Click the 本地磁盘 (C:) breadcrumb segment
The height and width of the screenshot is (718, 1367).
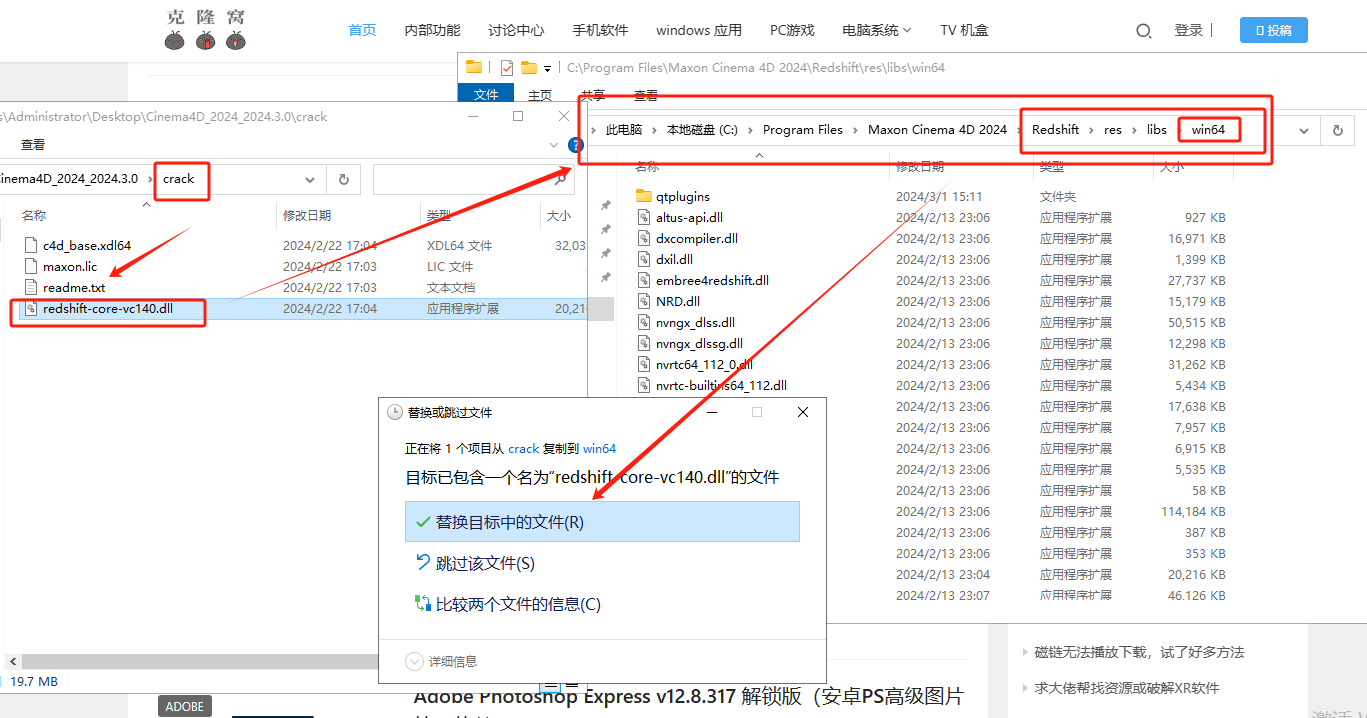point(702,130)
